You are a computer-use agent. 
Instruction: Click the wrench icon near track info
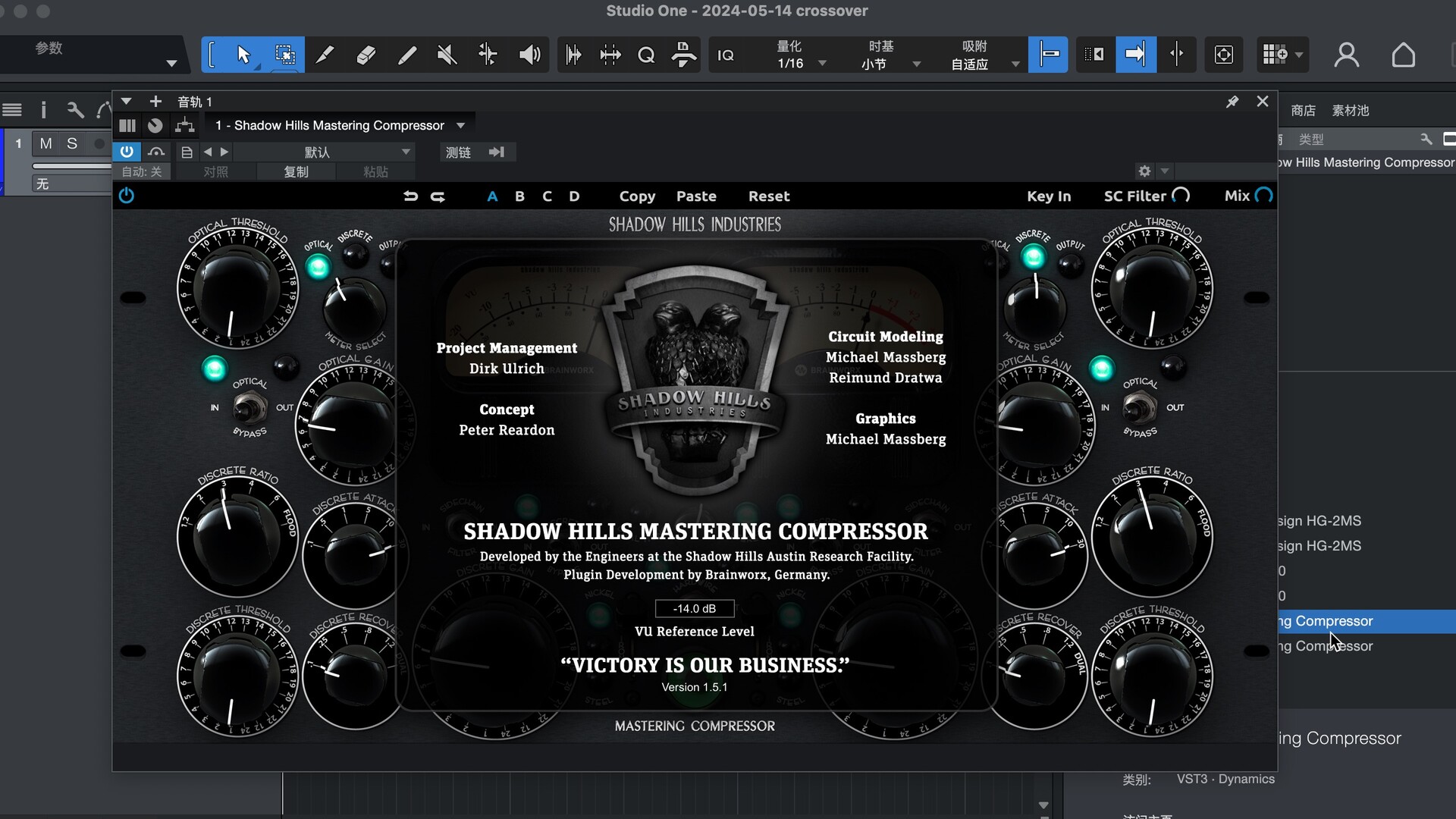[75, 110]
